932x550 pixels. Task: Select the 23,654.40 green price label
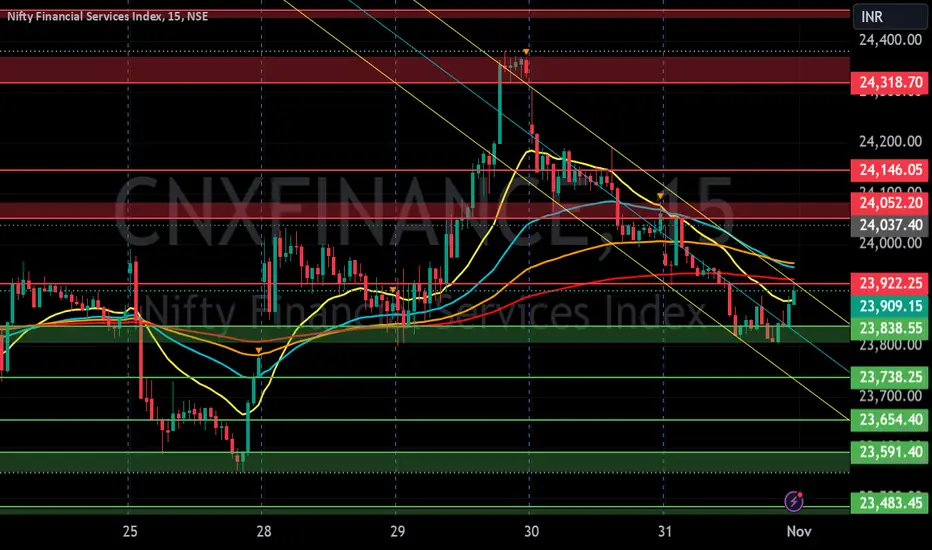pyautogui.click(x=889, y=420)
